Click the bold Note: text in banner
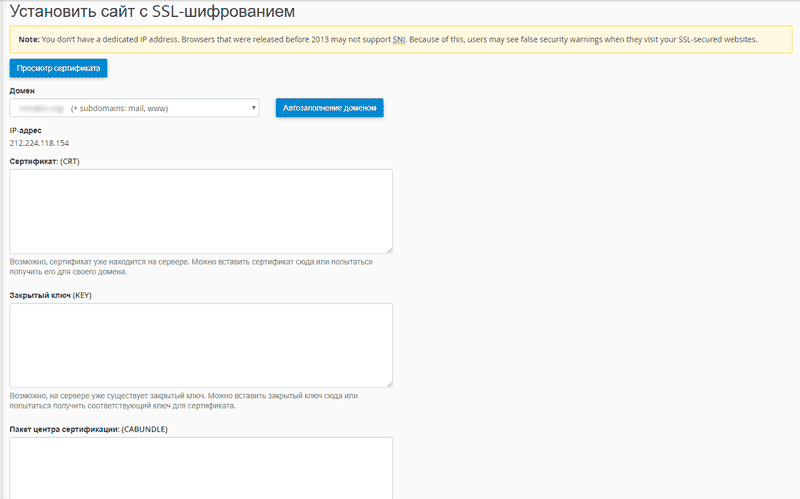Image resolution: width=800 pixels, height=499 pixels. tap(29, 40)
